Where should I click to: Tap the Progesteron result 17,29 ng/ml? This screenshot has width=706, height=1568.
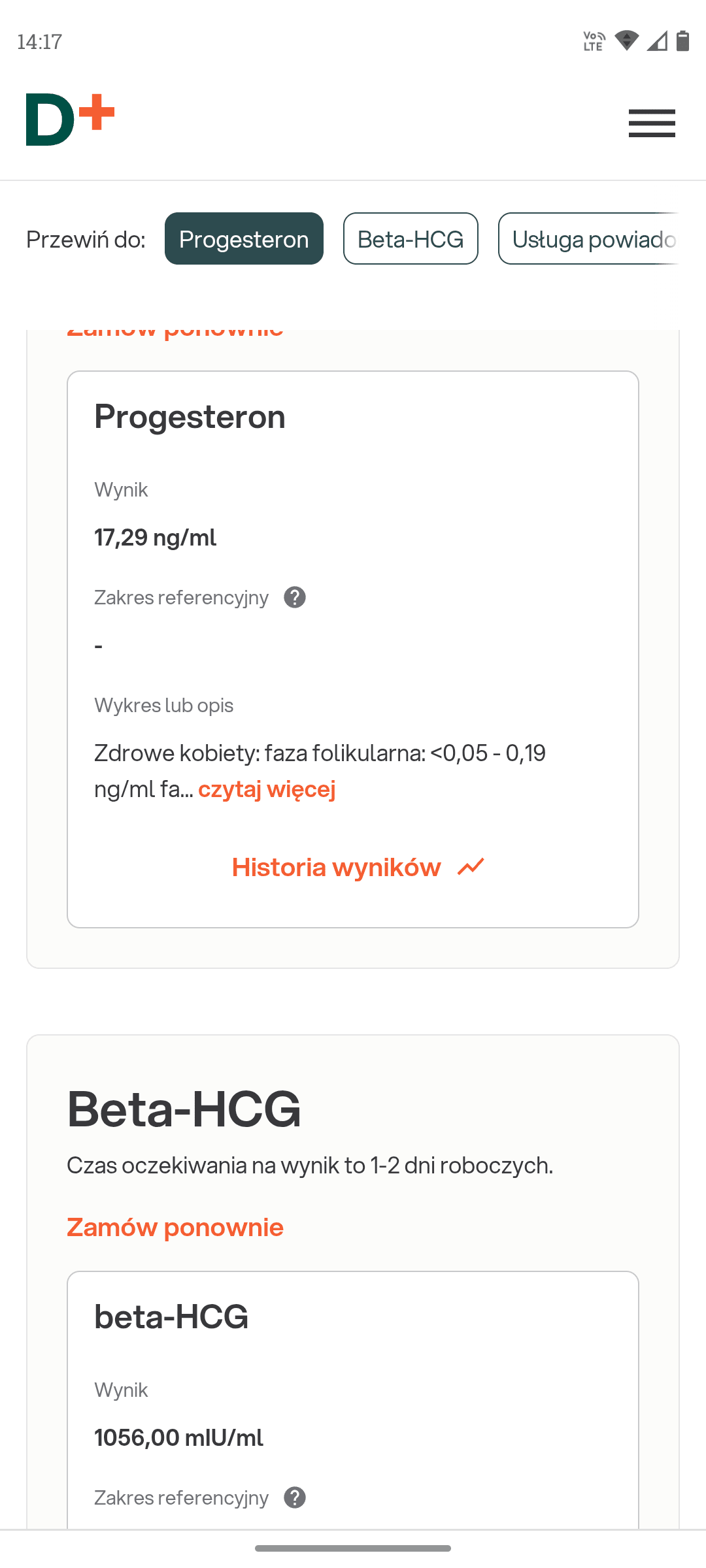pyautogui.click(x=155, y=538)
